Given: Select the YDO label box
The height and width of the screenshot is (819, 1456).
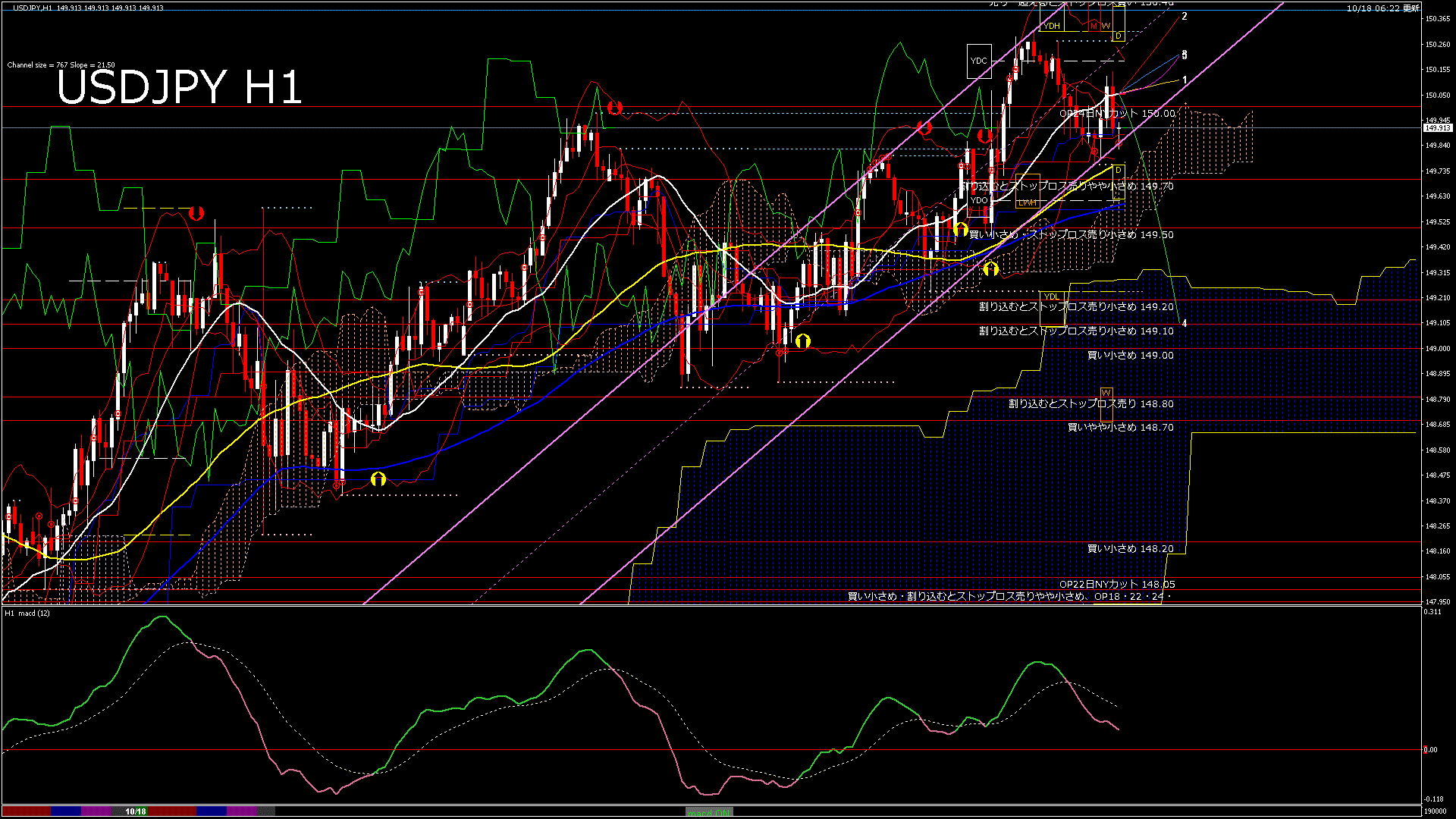Looking at the screenshot, I should coord(979,200).
